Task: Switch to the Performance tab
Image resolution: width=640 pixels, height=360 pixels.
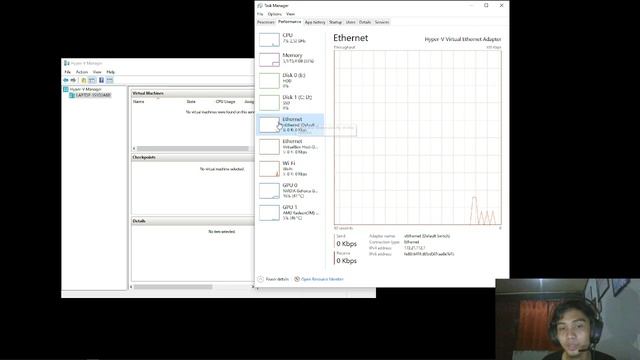Action: pyautogui.click(x=289, y=22)
